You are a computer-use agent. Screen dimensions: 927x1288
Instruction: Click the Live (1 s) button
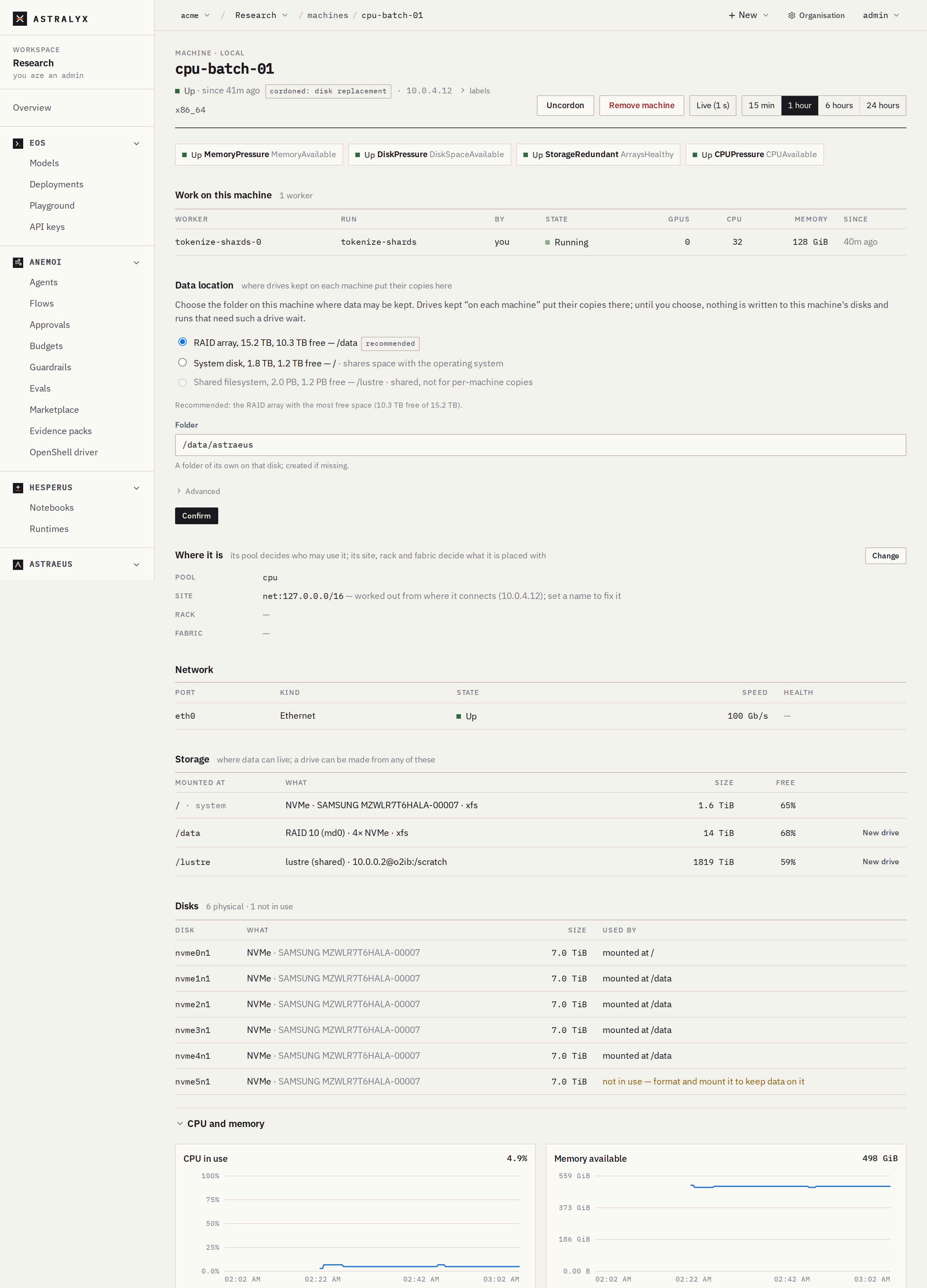(x=712, y=106)
